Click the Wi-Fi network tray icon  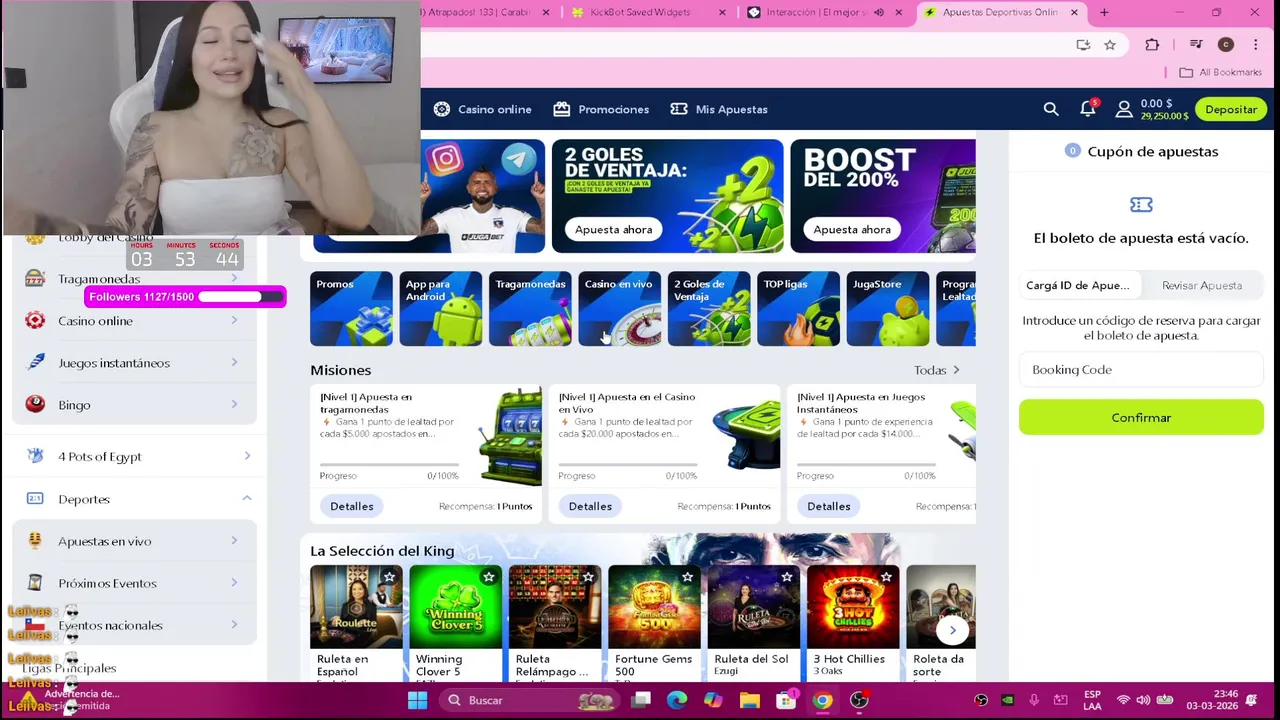coord(1123,700)
